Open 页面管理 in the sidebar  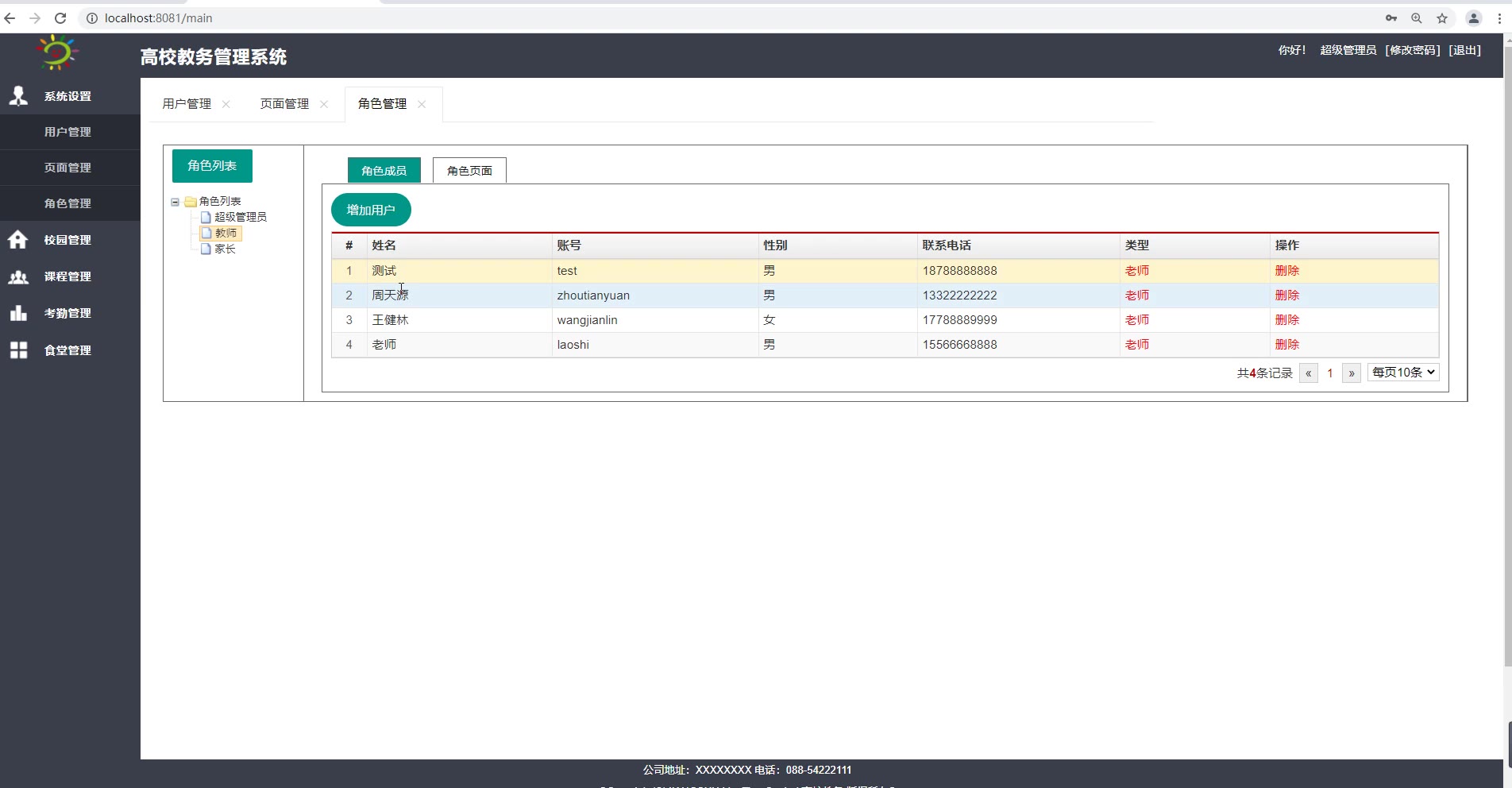[x=70, y=168]
